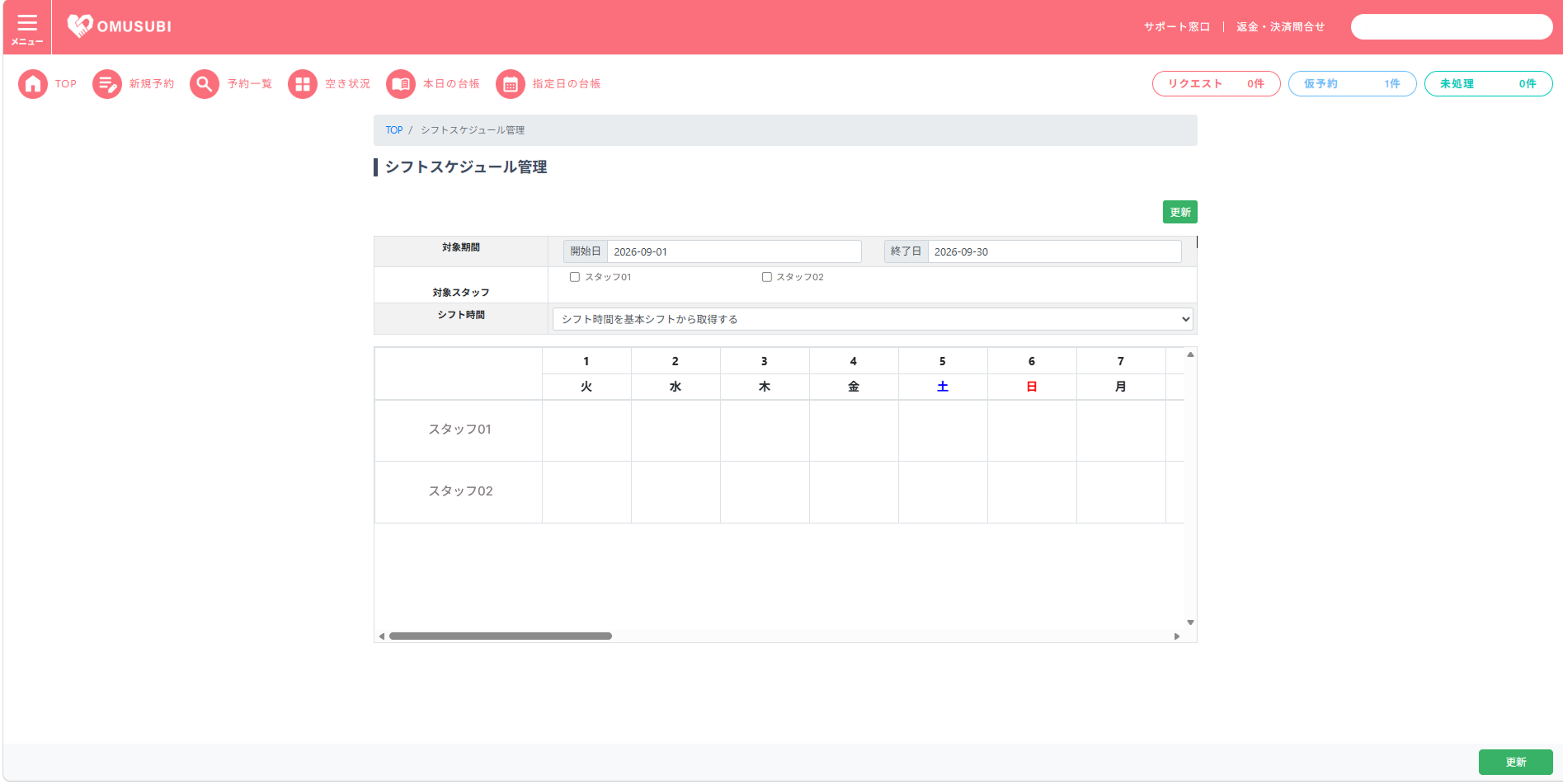The image size is (1563, 784).
Task: Click the 水 weekday label
Action: (676, 387)
